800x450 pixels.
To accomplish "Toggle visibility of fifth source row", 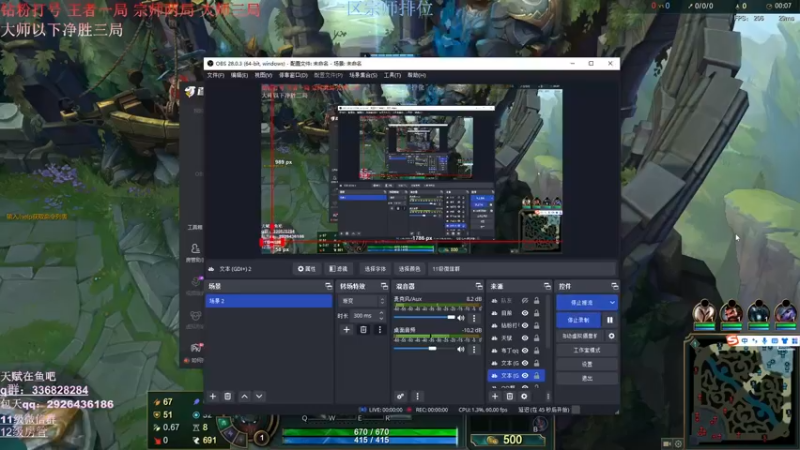I will point(525,351).
